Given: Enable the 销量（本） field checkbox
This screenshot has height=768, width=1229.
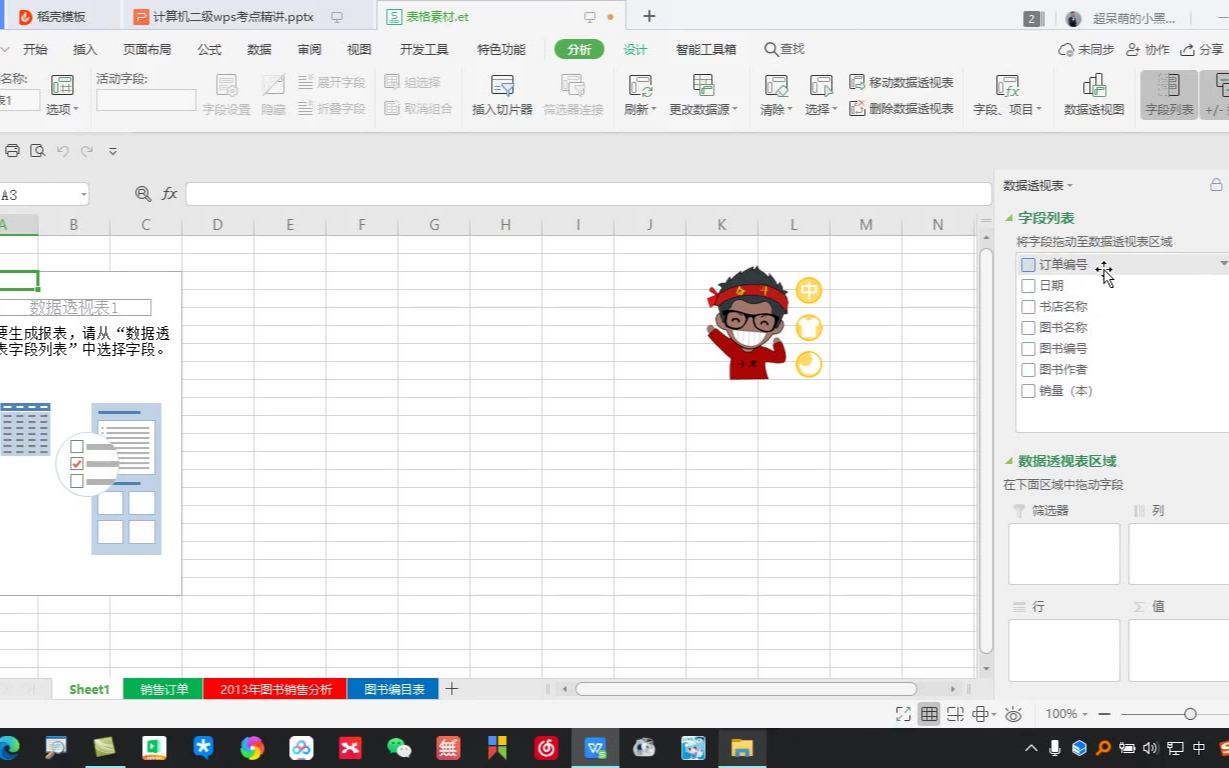Looking at the screenshot, I should 1028,391.
